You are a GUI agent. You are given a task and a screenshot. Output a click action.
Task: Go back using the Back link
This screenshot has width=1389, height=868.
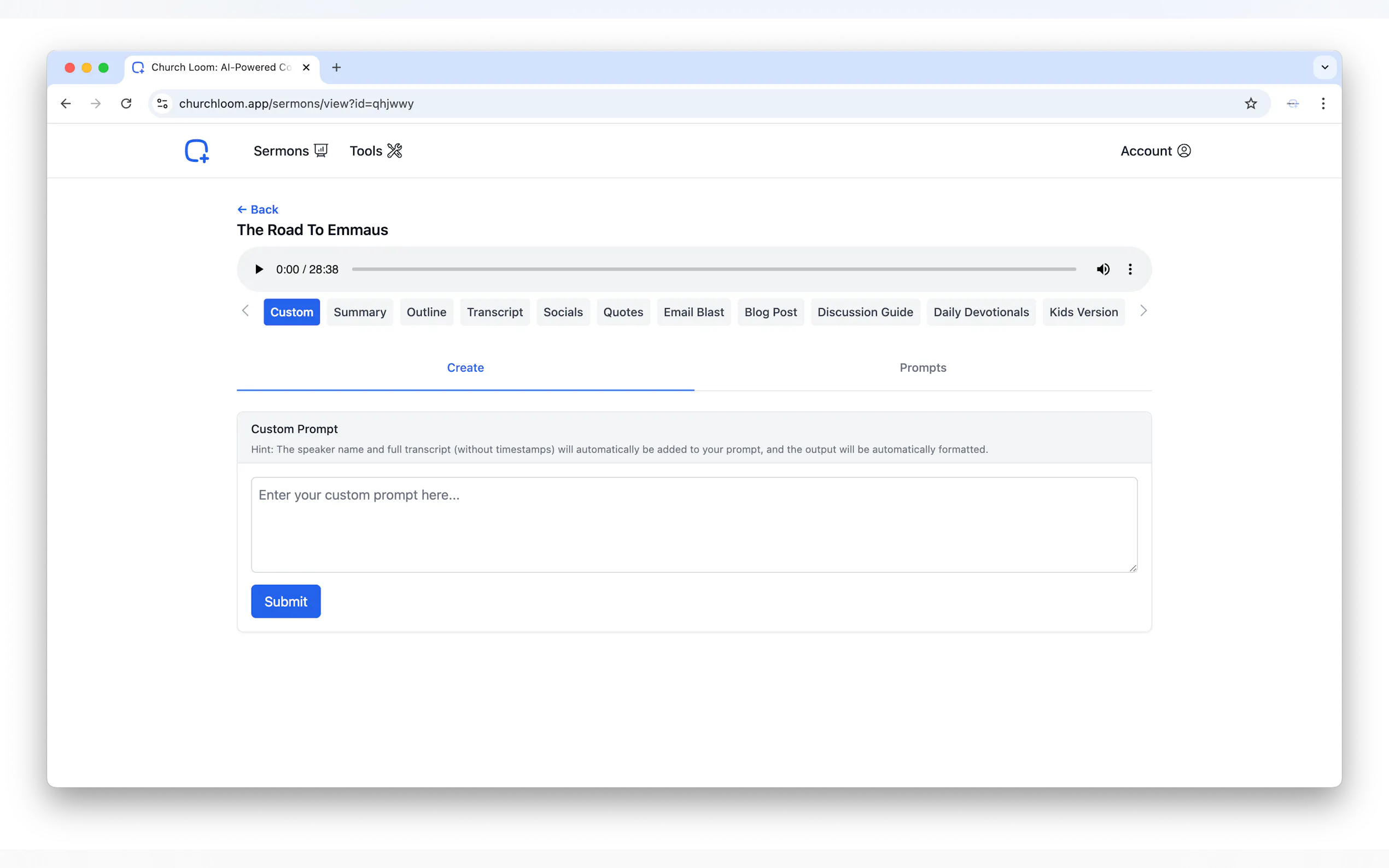coord(258,209)
